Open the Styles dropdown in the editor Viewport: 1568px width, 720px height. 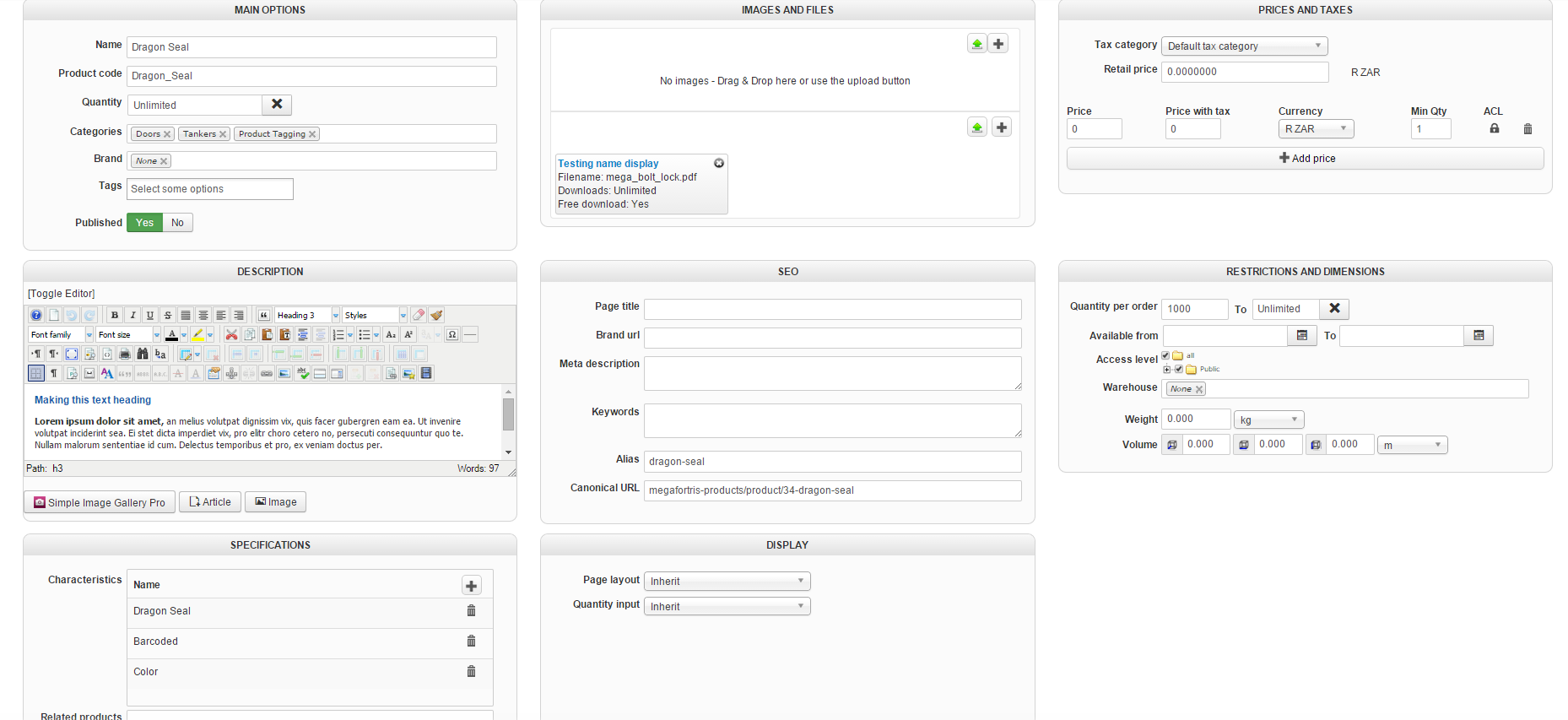(x=375, y=315)
